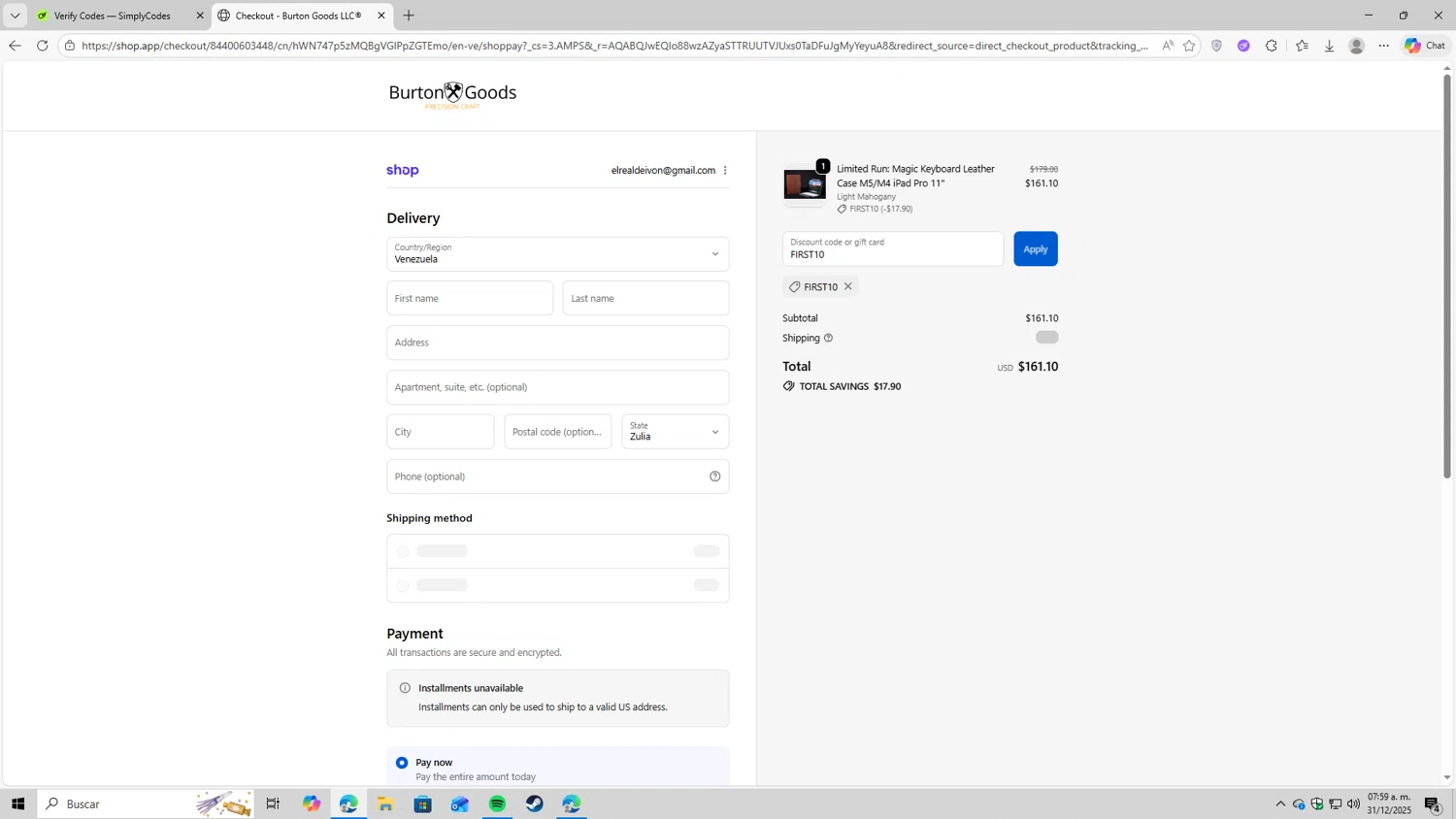Open the favorites collection icon
This screenshot has height=819, width=1456.
[1302, 46]
